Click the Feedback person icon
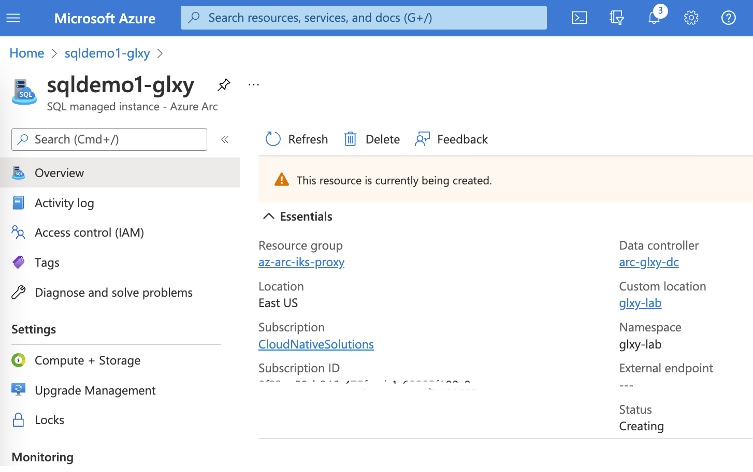This screenshot has width=753, height=472. coord(422,139)
